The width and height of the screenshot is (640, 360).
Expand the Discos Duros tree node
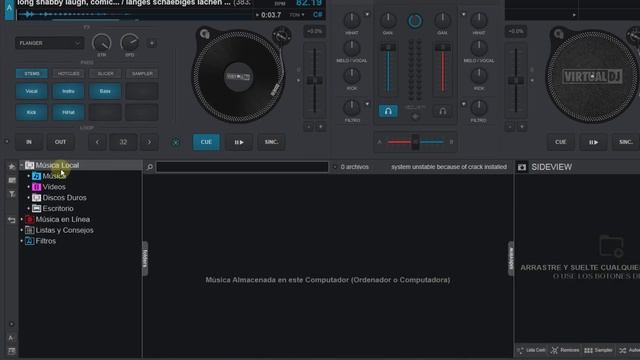coord(29,198)
